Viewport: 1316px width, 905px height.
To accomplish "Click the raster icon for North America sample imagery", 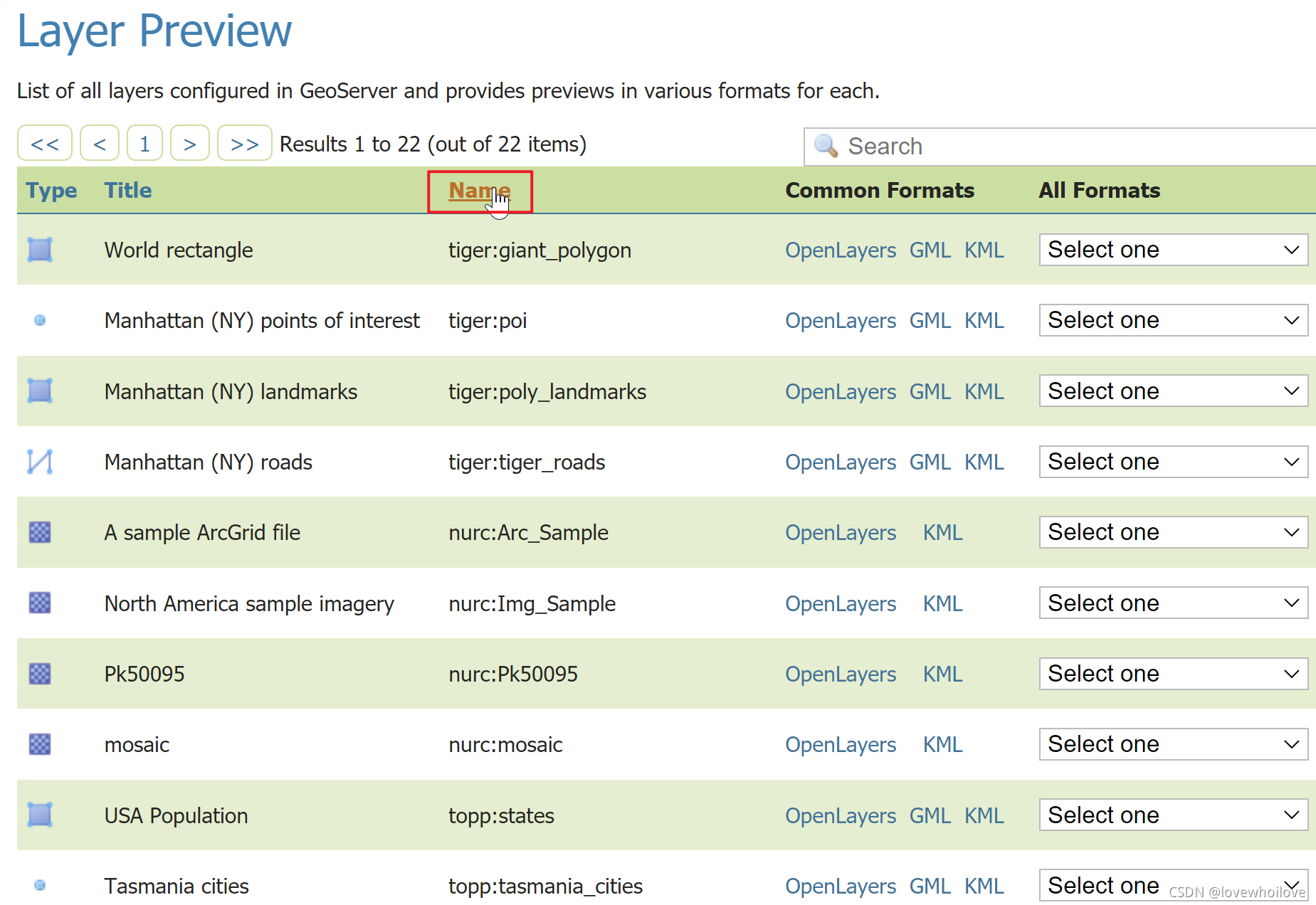I will (x=40, y=603).
